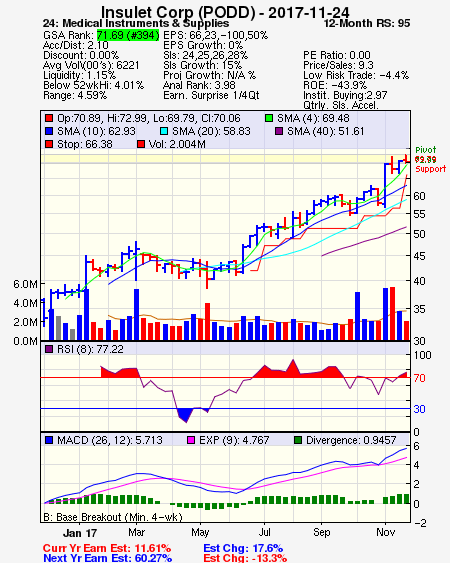Viewport: 450px width, 563px height.
Task: Click the RSI (8): 77.22 legend text
Action: click(x=90, y=349)
